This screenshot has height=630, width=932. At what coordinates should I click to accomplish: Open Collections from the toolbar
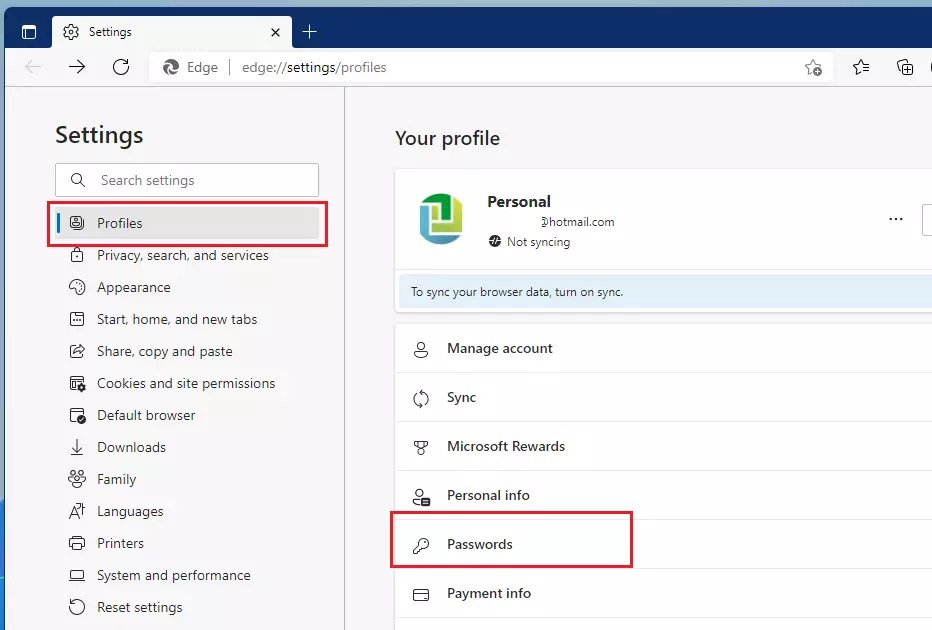pyautogui.click(x=905, y=67)
